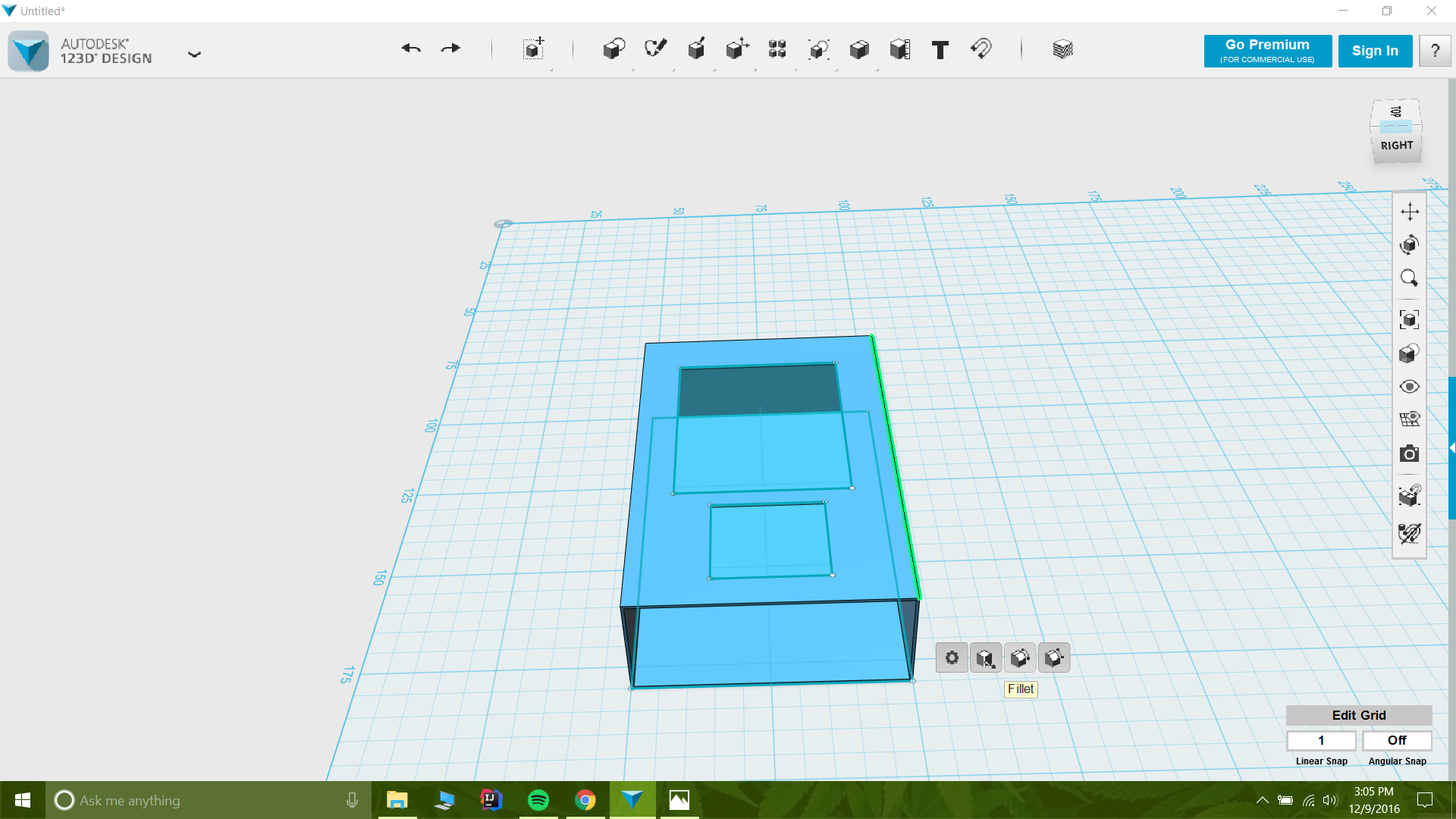Open the help question mark button
This screenshot has height=819, width=1456.
pos(1435,51)
